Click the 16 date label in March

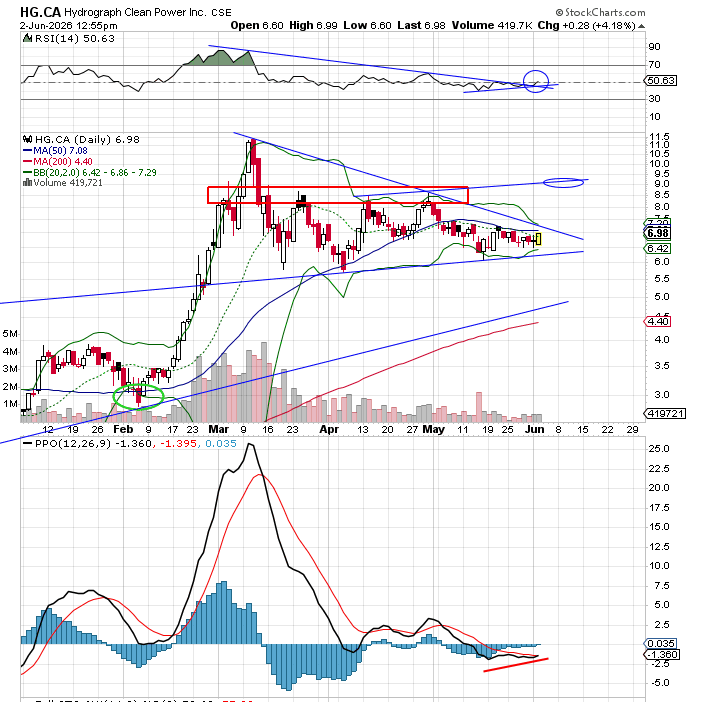pos(268,429)
